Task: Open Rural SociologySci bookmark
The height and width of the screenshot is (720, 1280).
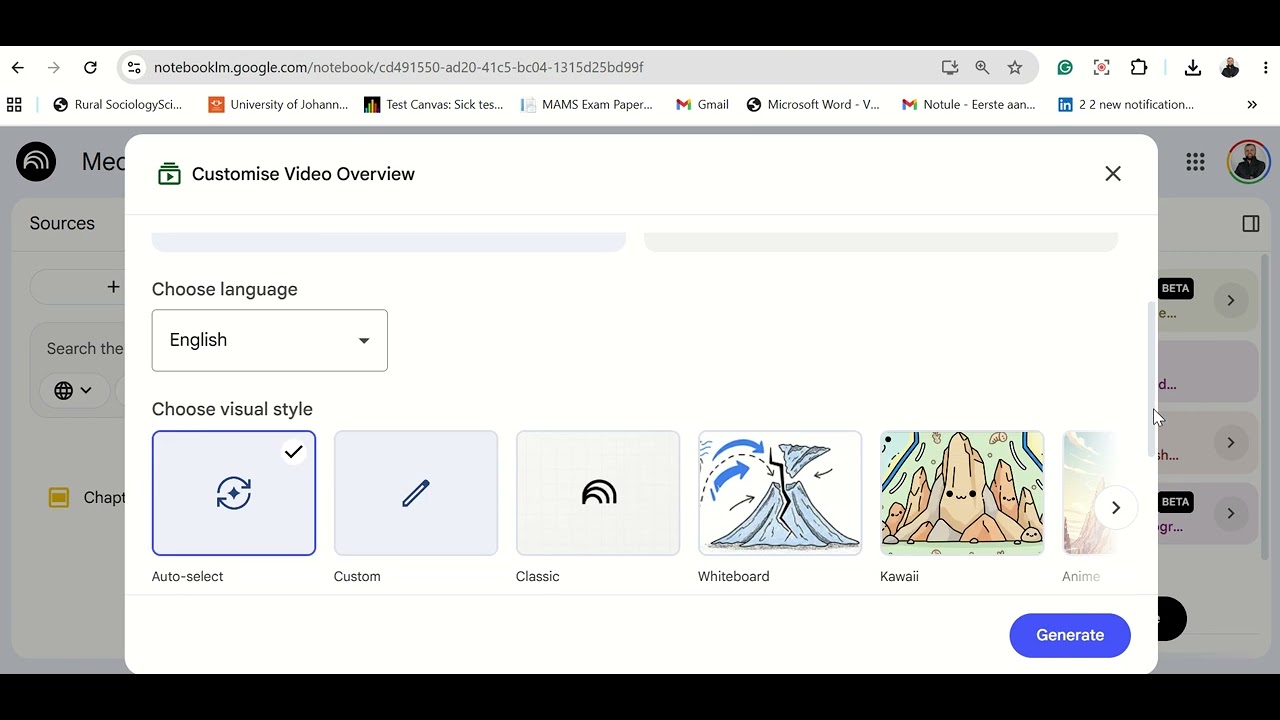Action: [x=118, y=104]
